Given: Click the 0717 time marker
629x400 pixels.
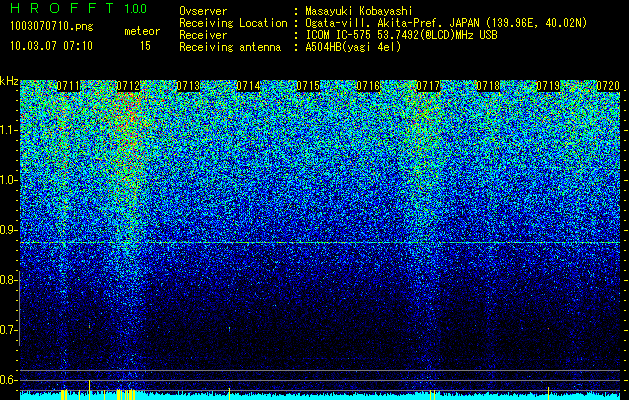Looking at the screenshot, I should pos(428,86).
